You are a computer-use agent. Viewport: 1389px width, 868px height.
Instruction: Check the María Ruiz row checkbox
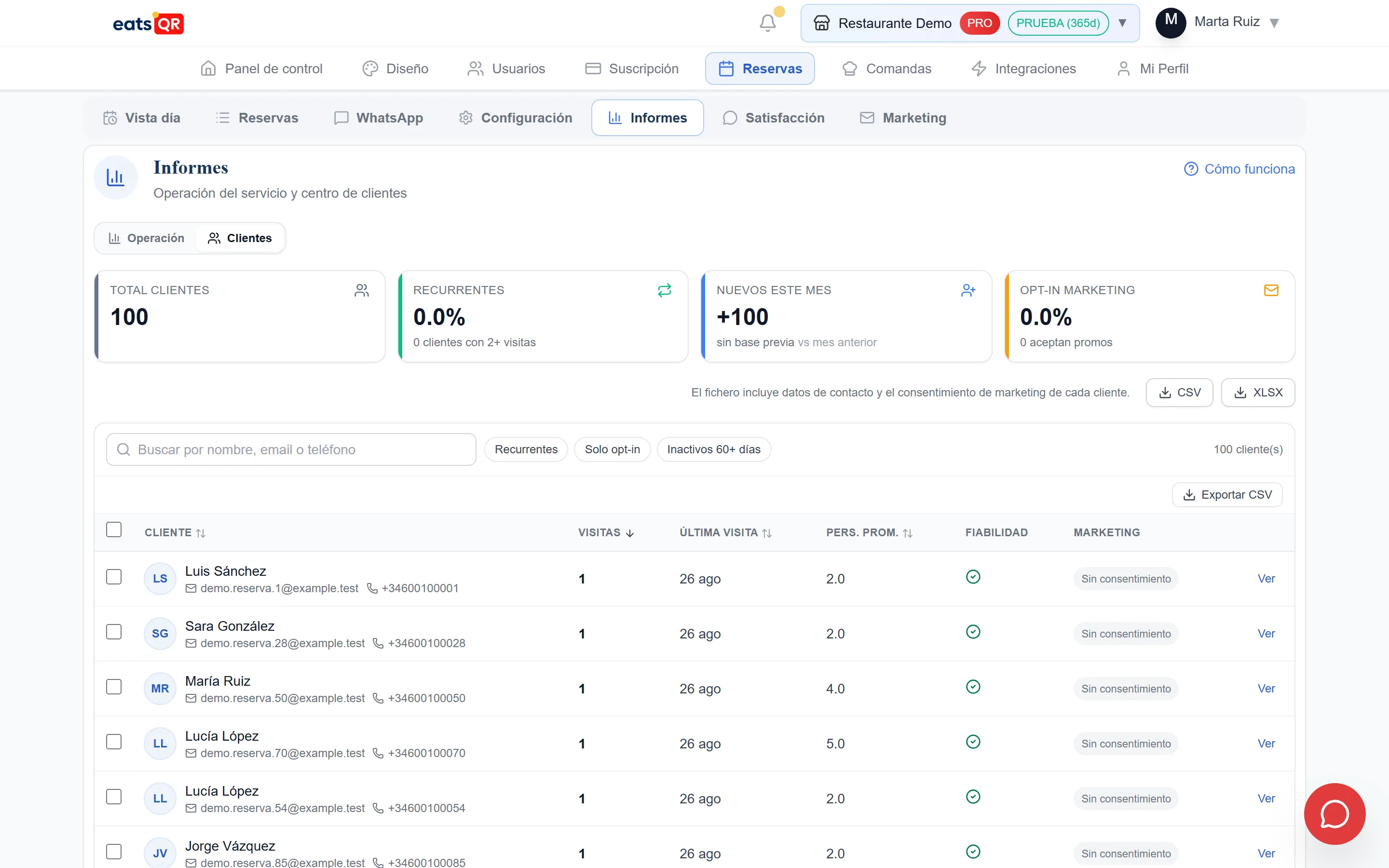pyautogui.click(x=114, y=687)
